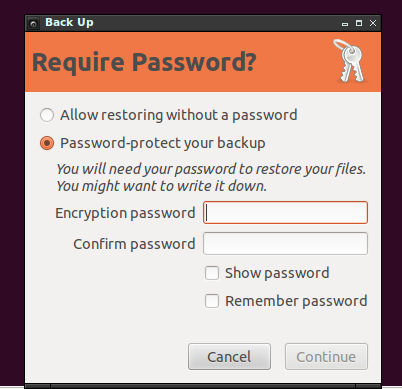Minimize the Back Up window
The height and width of the screenshot is (389, 402).
tap(345, 24)
